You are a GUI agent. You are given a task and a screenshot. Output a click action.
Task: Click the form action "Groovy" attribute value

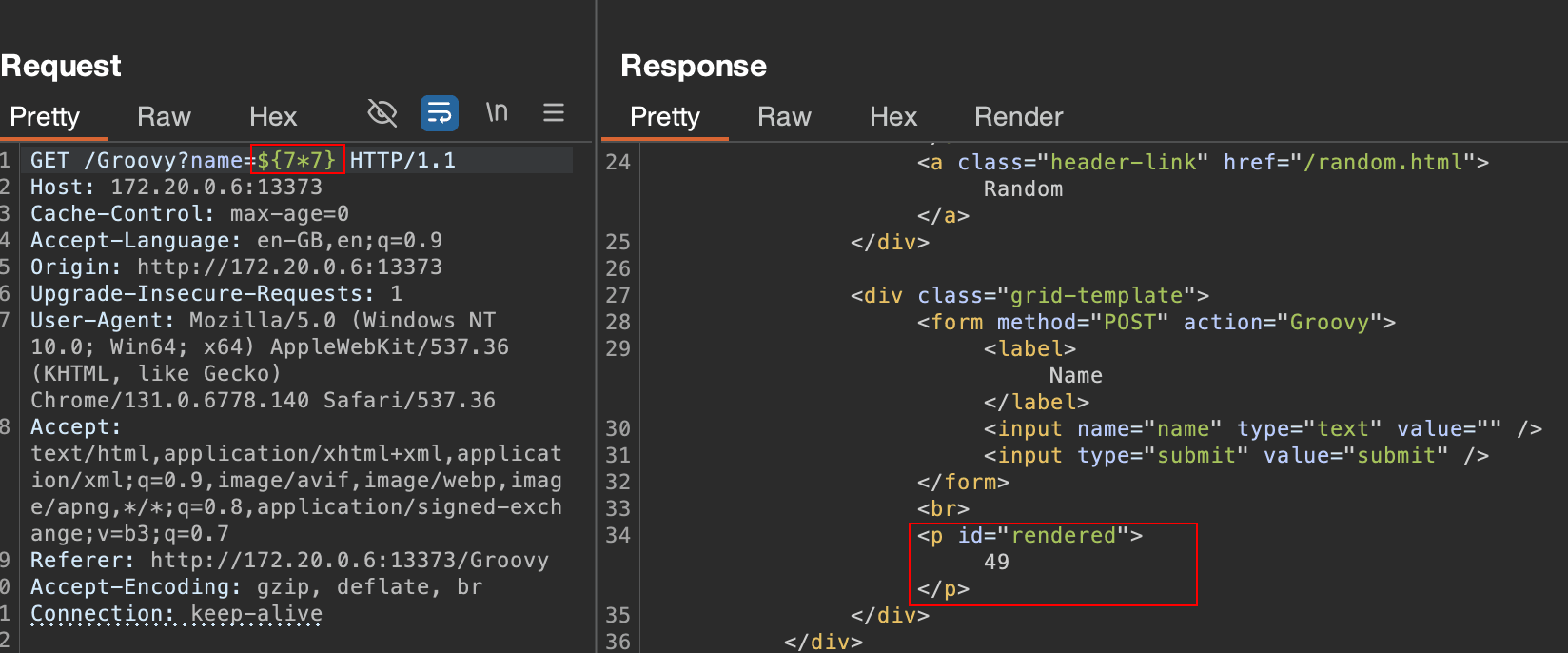tap(1328, 323)
